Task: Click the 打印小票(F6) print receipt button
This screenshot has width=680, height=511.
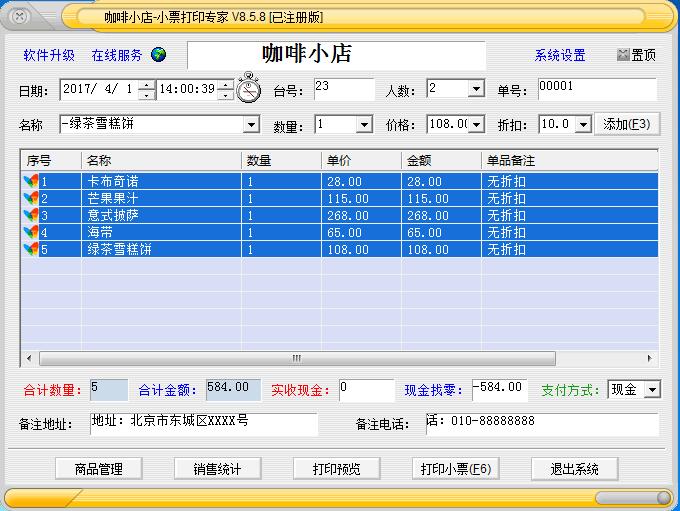Action: [x=456, y=468]
